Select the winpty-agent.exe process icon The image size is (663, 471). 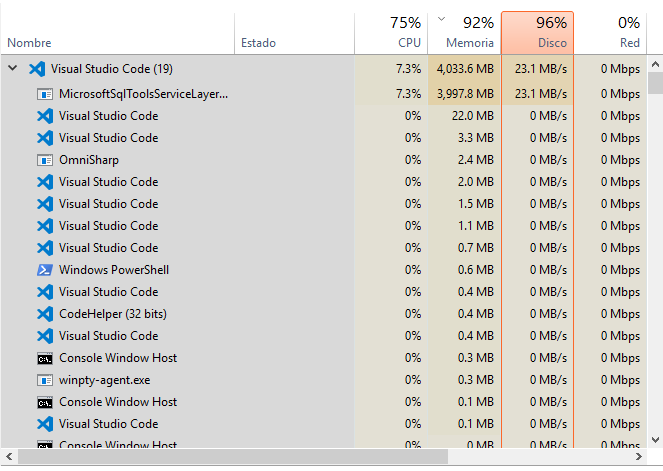(x=45, y=380)
